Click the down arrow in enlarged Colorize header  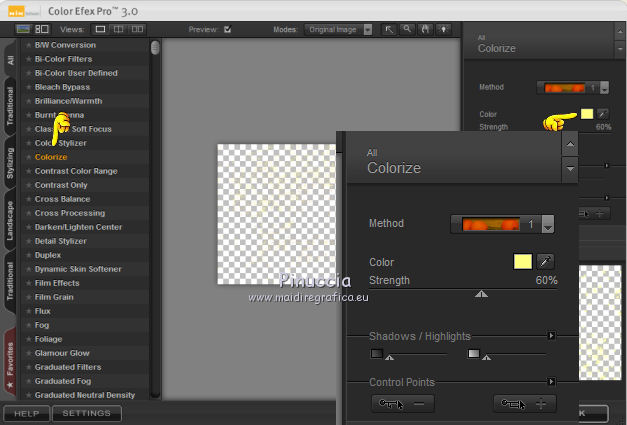pyautogui.click(x=570, y=169)
